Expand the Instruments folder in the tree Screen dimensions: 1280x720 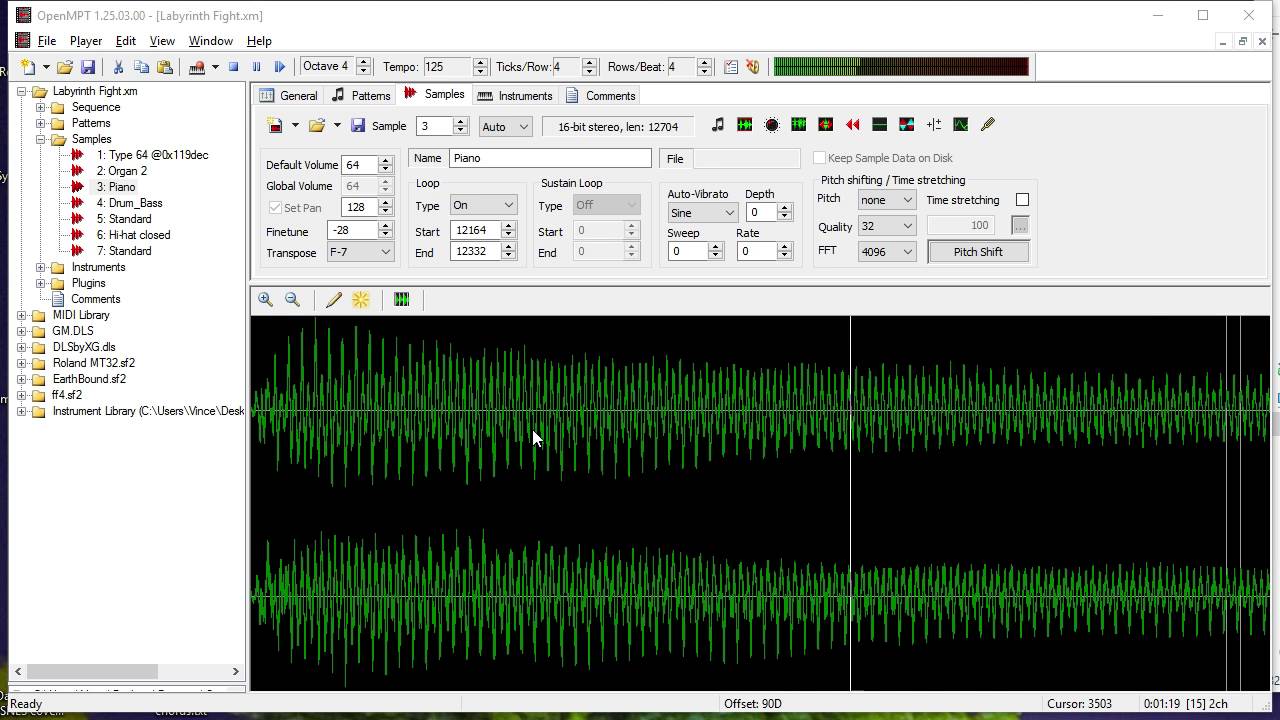click(x=41, y=267)
